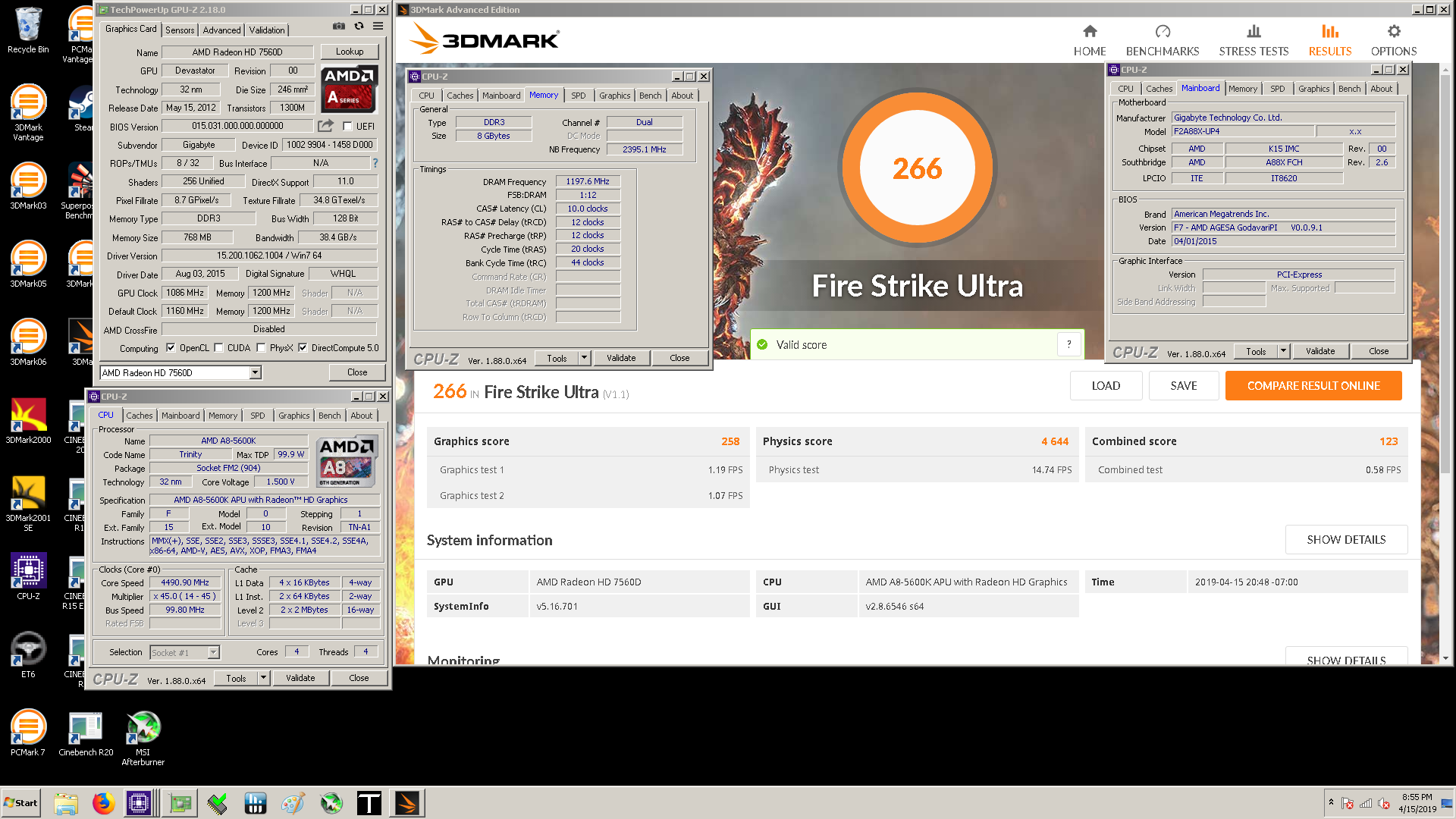Open the 3DMark Home page icon
The width and height of the screenshot is (1456, 819).
(x=1090, y=31)
